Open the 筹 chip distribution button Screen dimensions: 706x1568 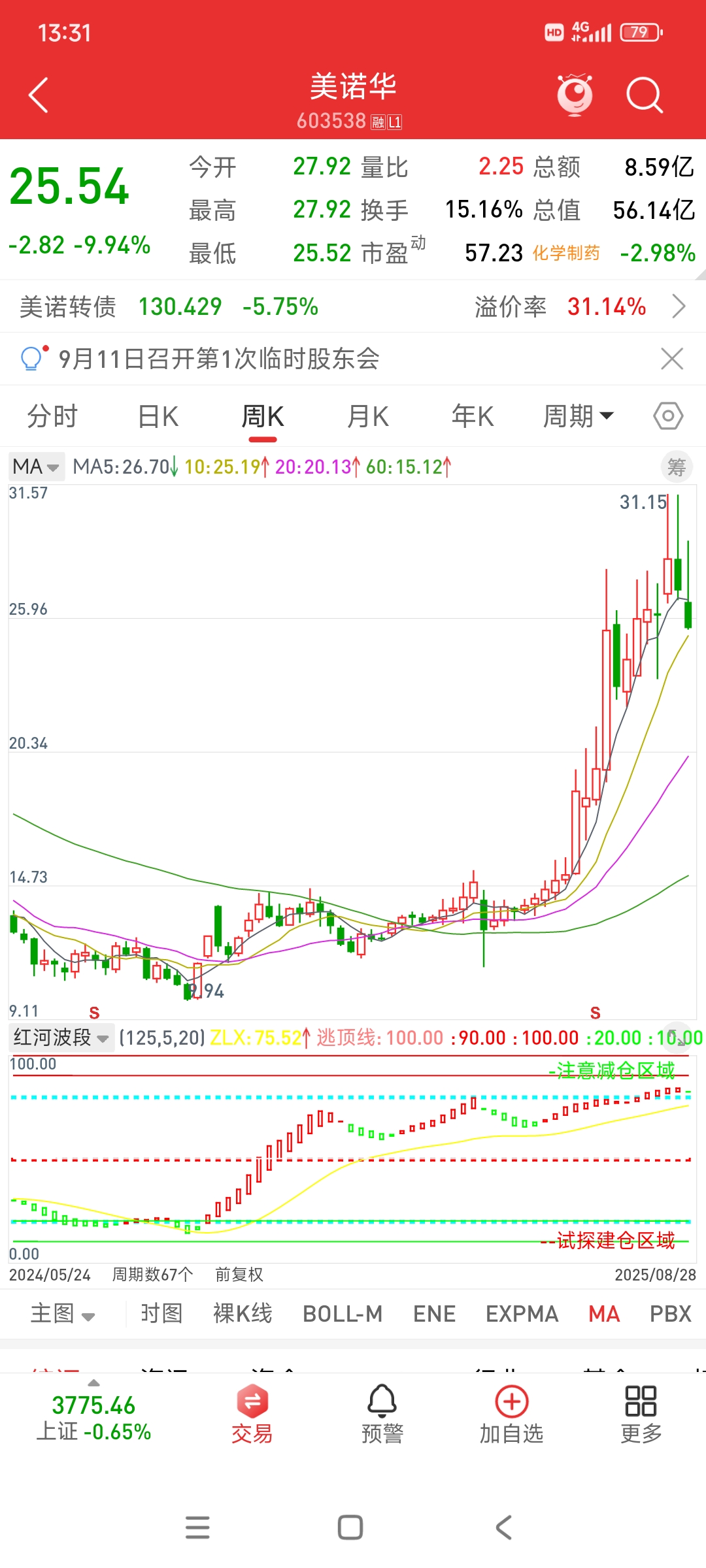click(677, 467)
